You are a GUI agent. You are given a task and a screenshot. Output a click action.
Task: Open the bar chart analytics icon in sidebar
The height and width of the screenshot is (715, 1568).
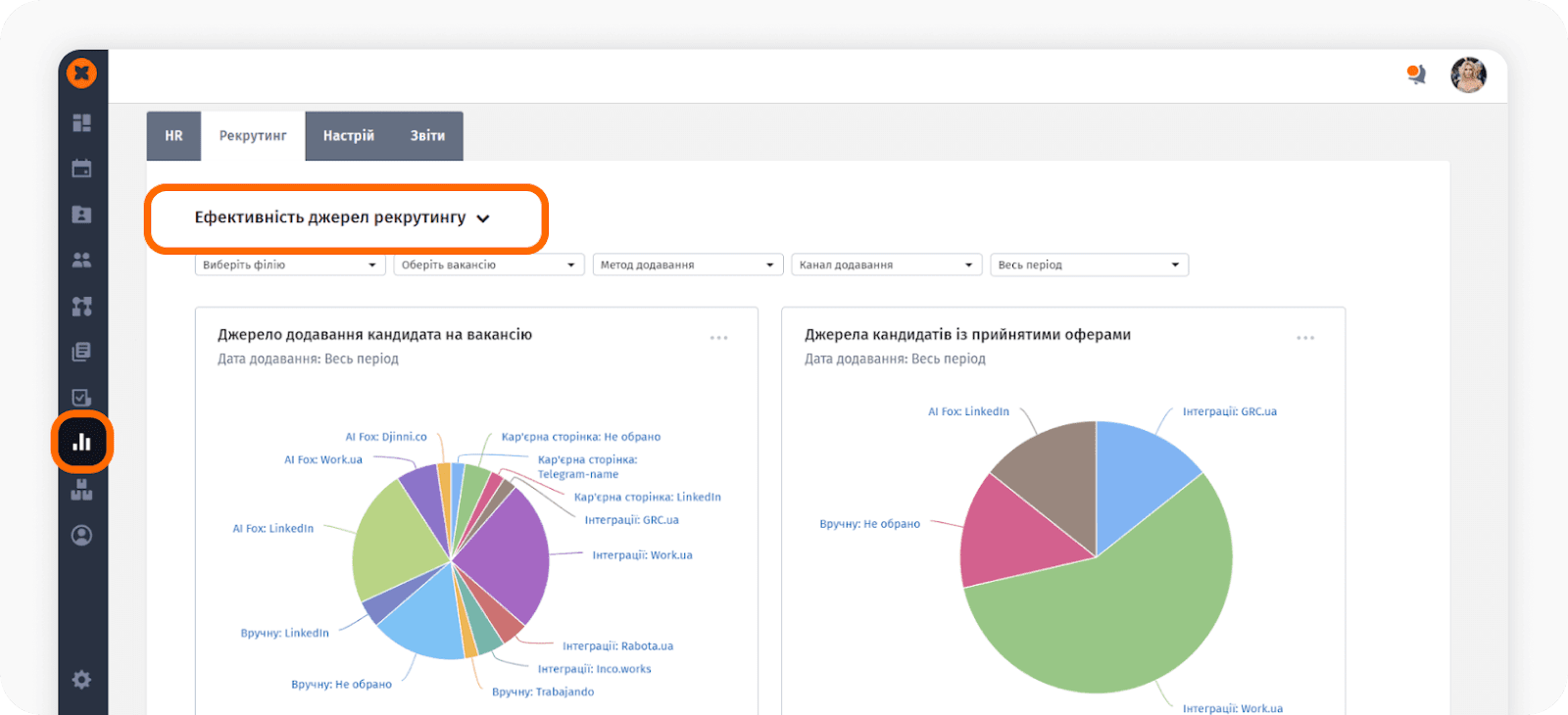82,443
